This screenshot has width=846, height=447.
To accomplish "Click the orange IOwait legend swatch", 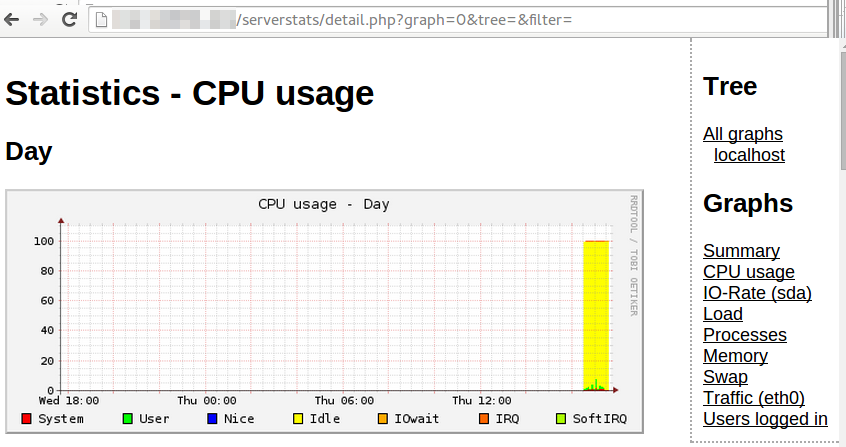I will pos(383,419).
